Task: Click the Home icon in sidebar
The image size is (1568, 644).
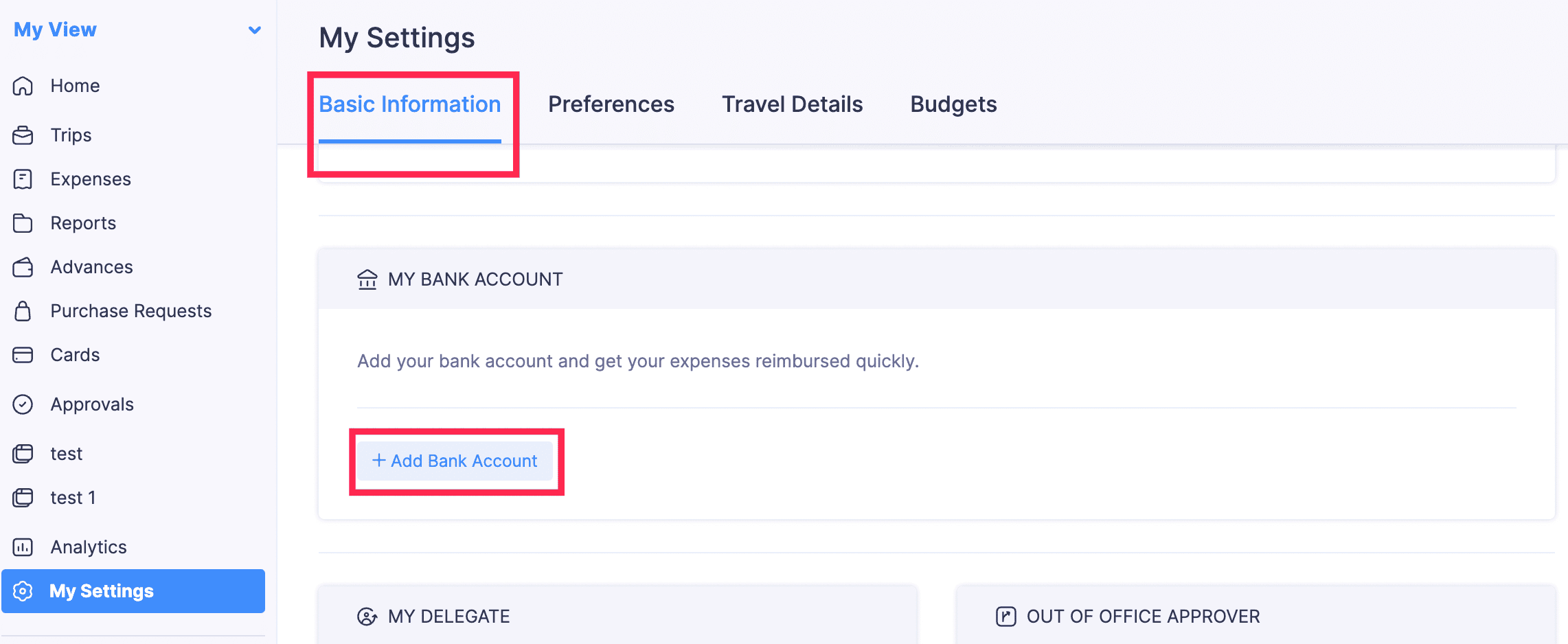Action: (x=23, y=85)
